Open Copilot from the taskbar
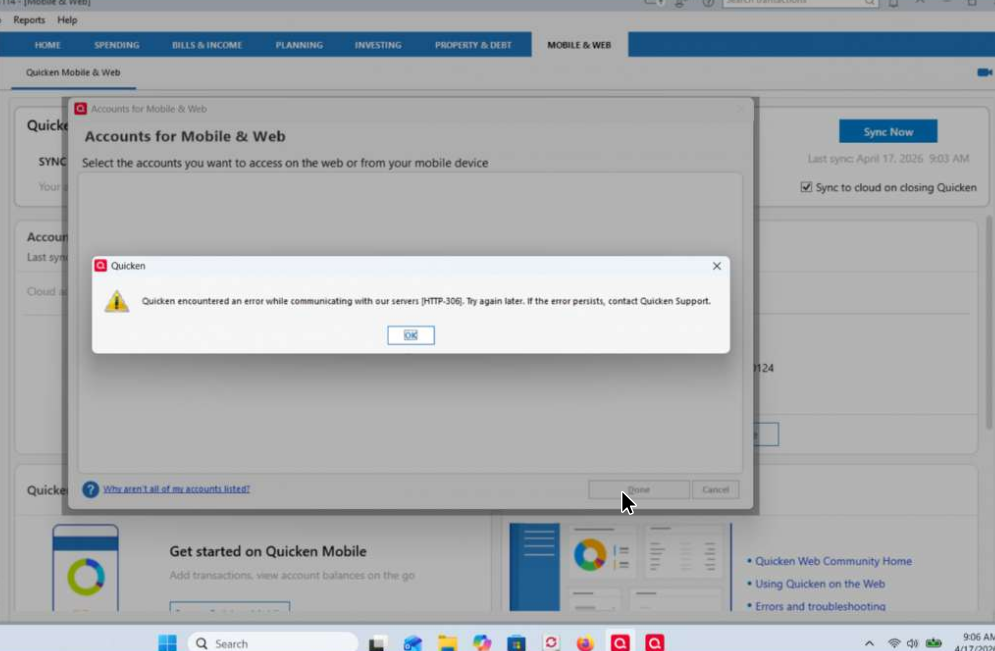The height and width of the screenshot is (651, 995). pyautogui.click(x=482, y=643)
